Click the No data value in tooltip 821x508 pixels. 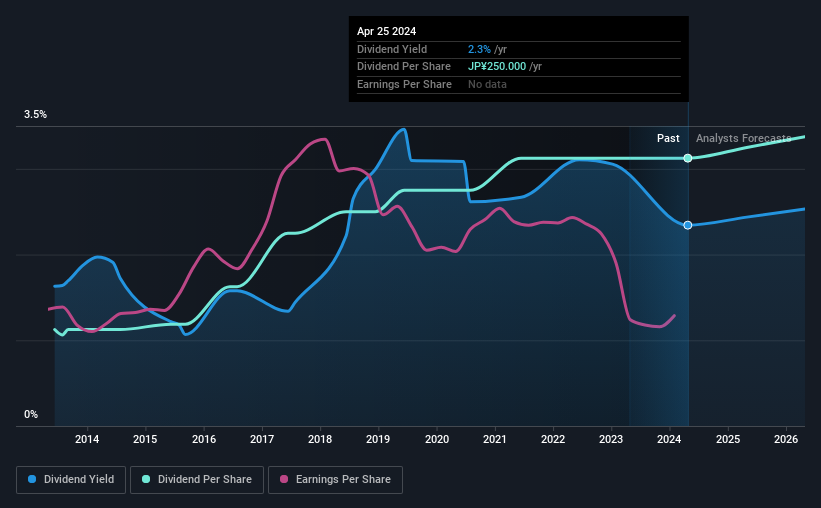pos(487,84)
